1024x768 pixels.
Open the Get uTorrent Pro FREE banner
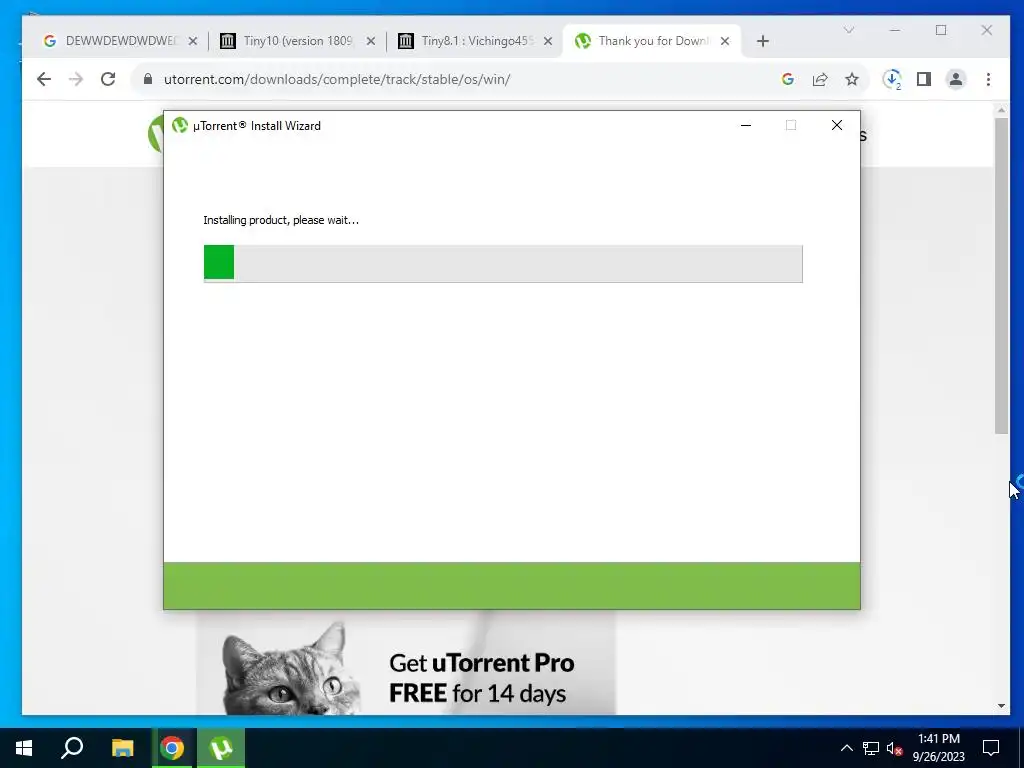click(x=406, y=662)
